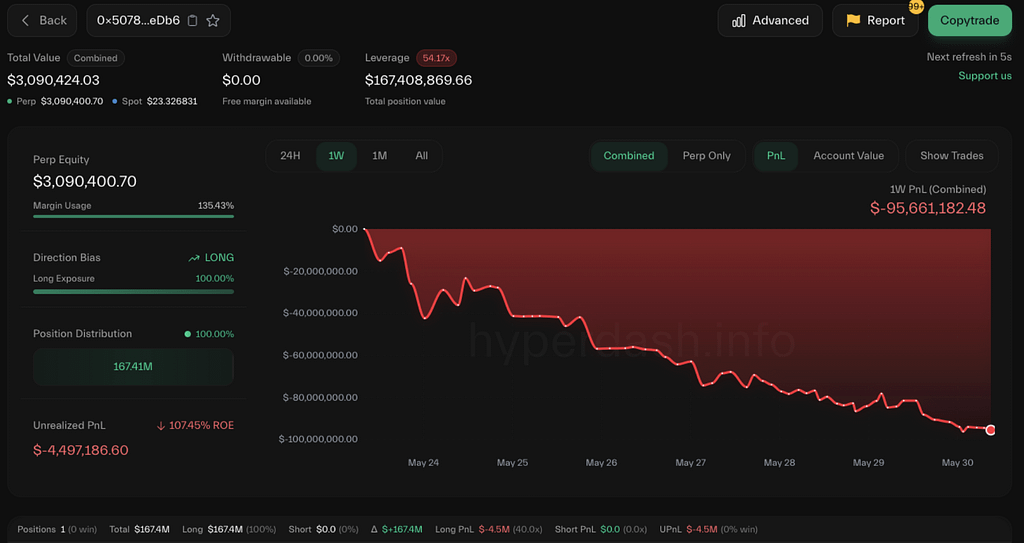Screen dimensions: 1024x543
Task: Enable Show Trades on the chart
Action: (951, 156)
